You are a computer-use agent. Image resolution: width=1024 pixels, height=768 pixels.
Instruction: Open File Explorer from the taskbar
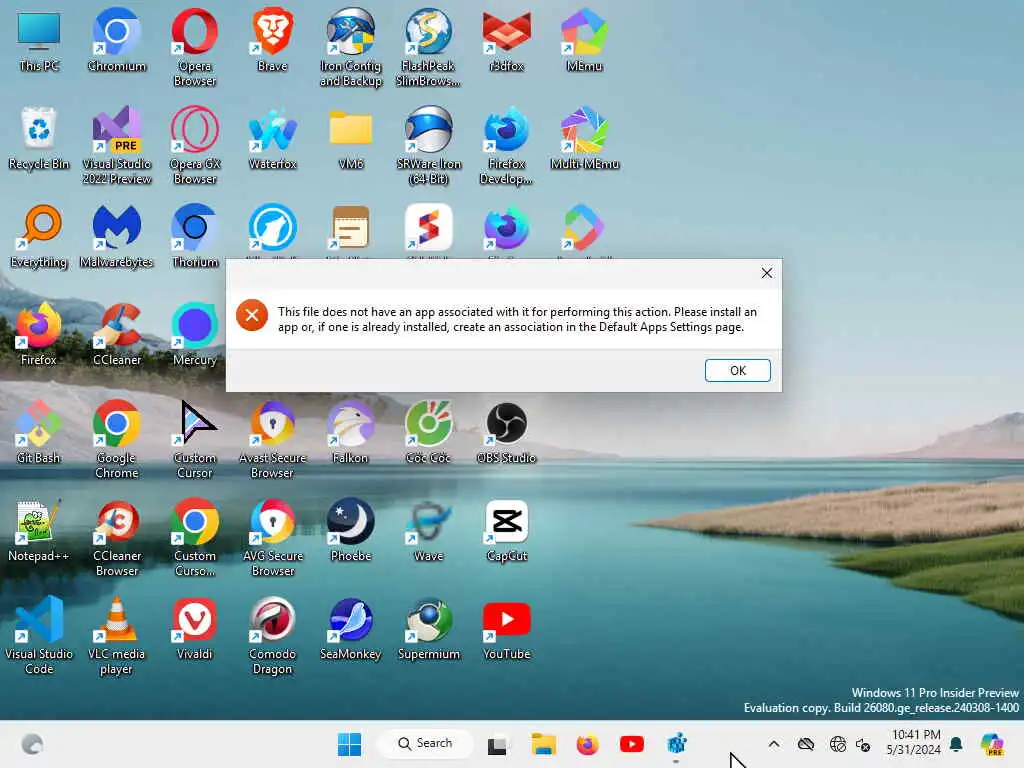(543, 744)
